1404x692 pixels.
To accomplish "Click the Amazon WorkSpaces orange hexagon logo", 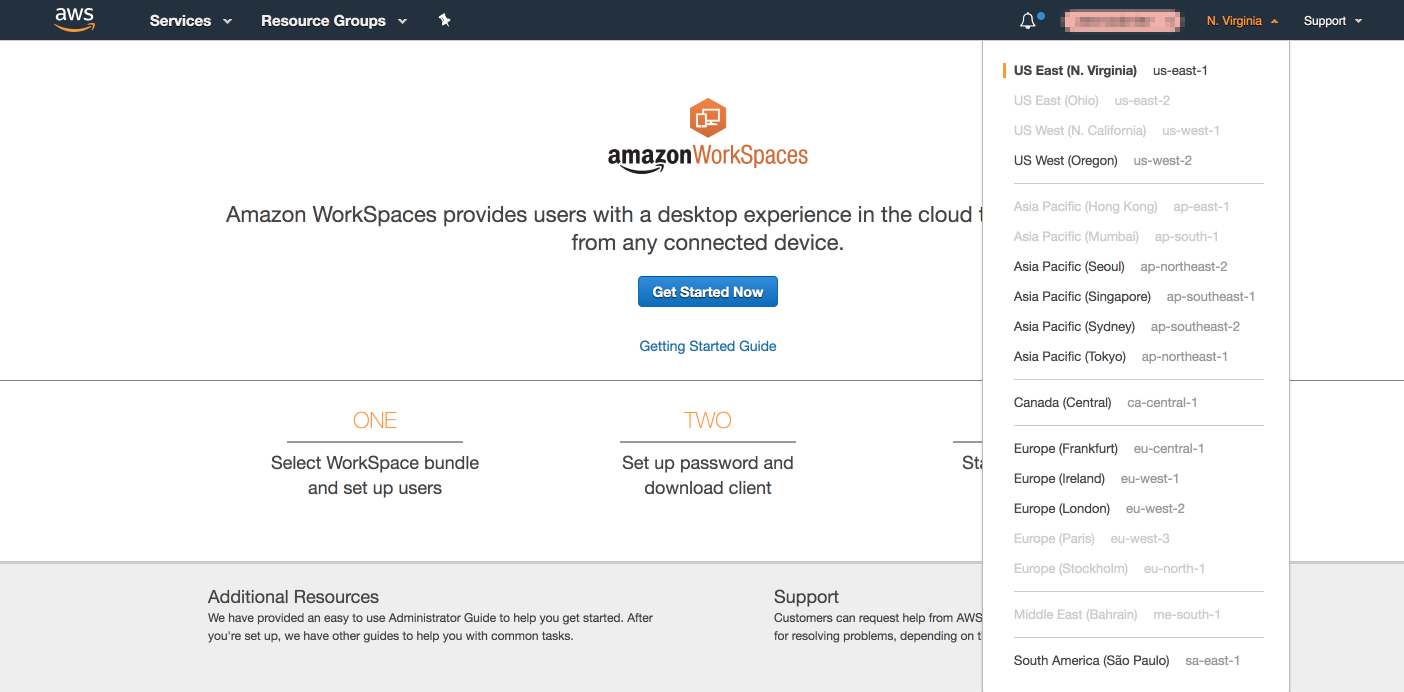I will 708,119.
